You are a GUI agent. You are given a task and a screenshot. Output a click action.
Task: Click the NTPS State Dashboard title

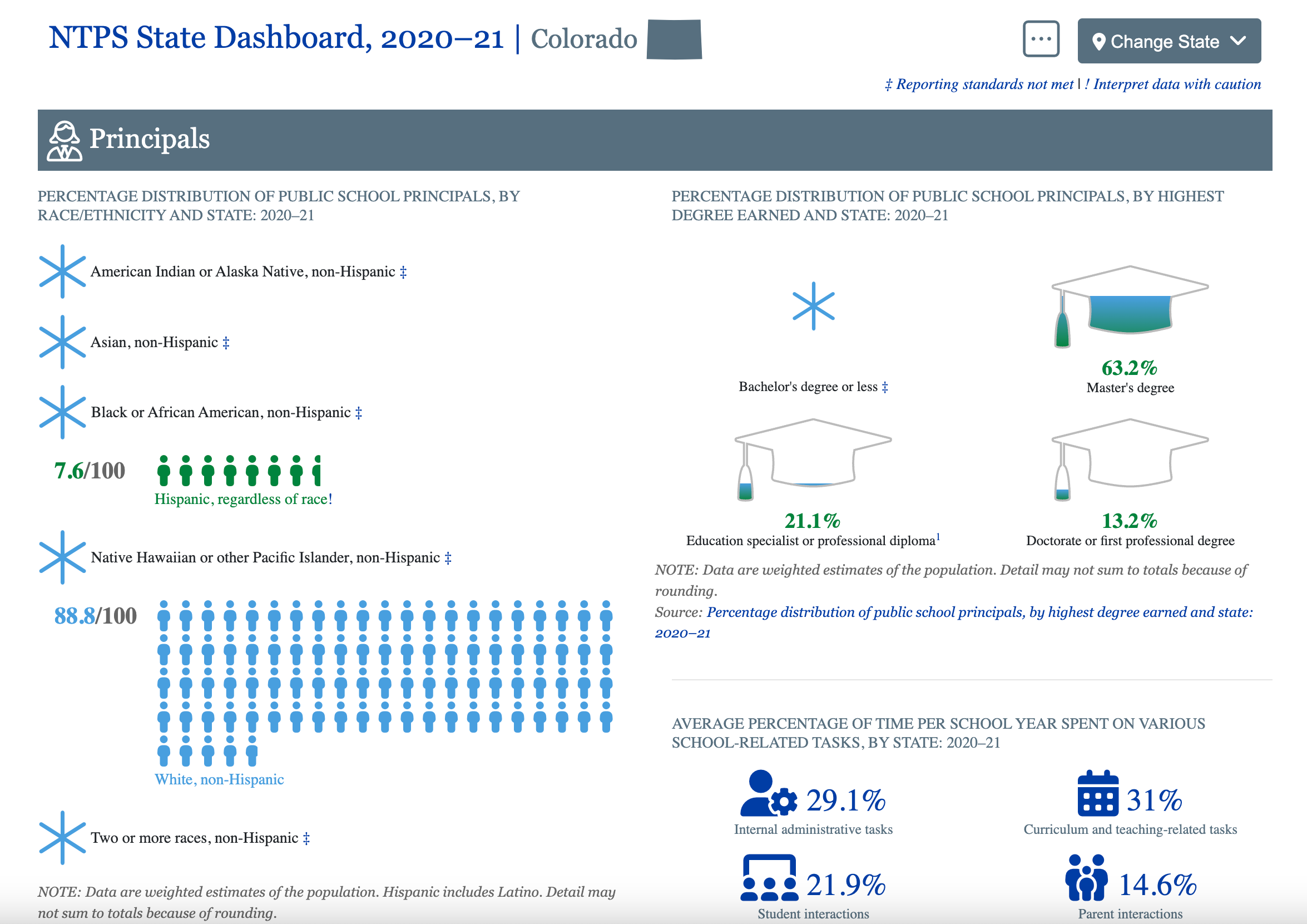click(x=276, y=38)
